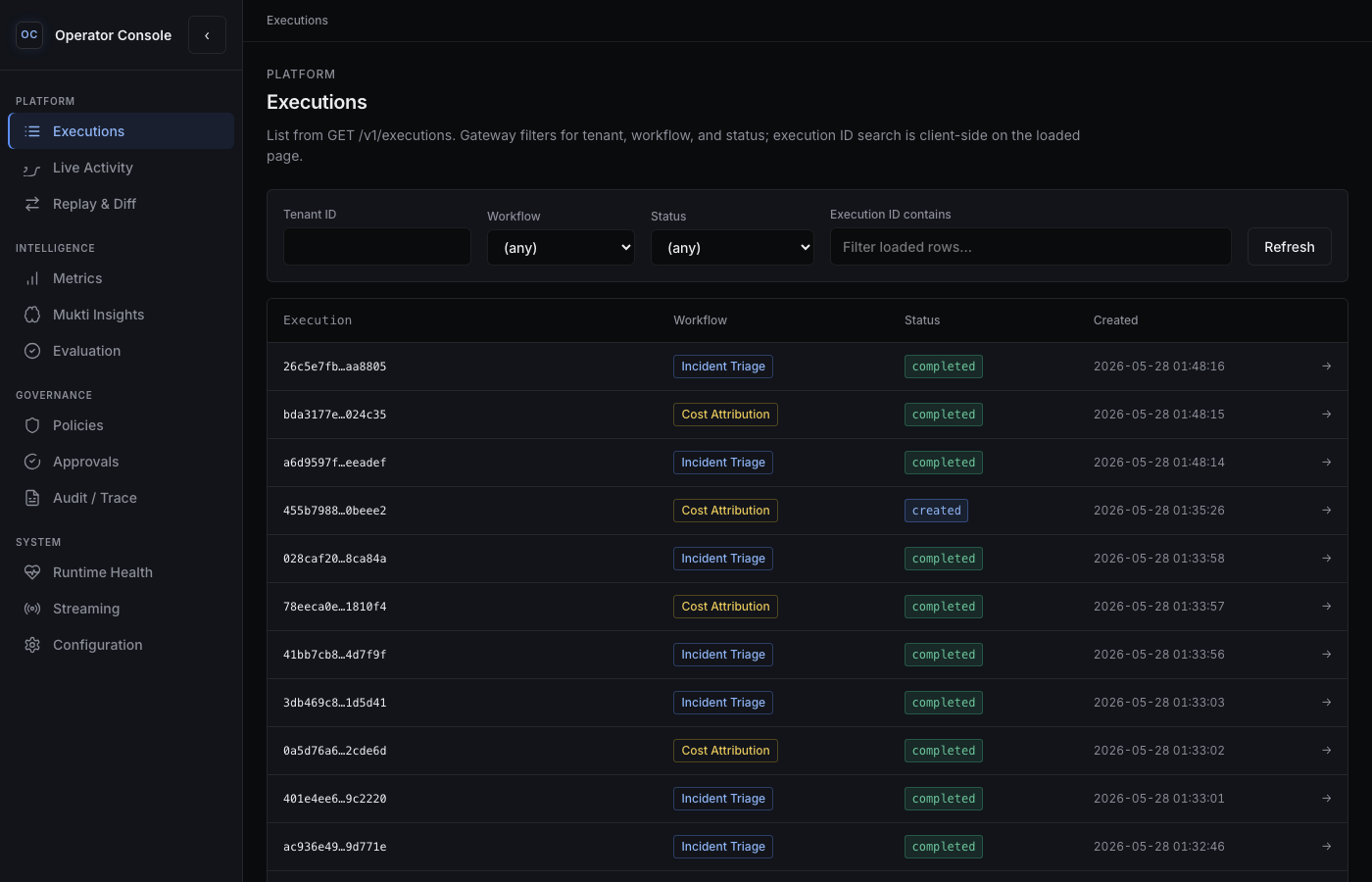Image resolution: width=1372 pixels, height=882 pixels.
Task: Click the Evaluation checkmark icon
Action: [x=32, y=351]
